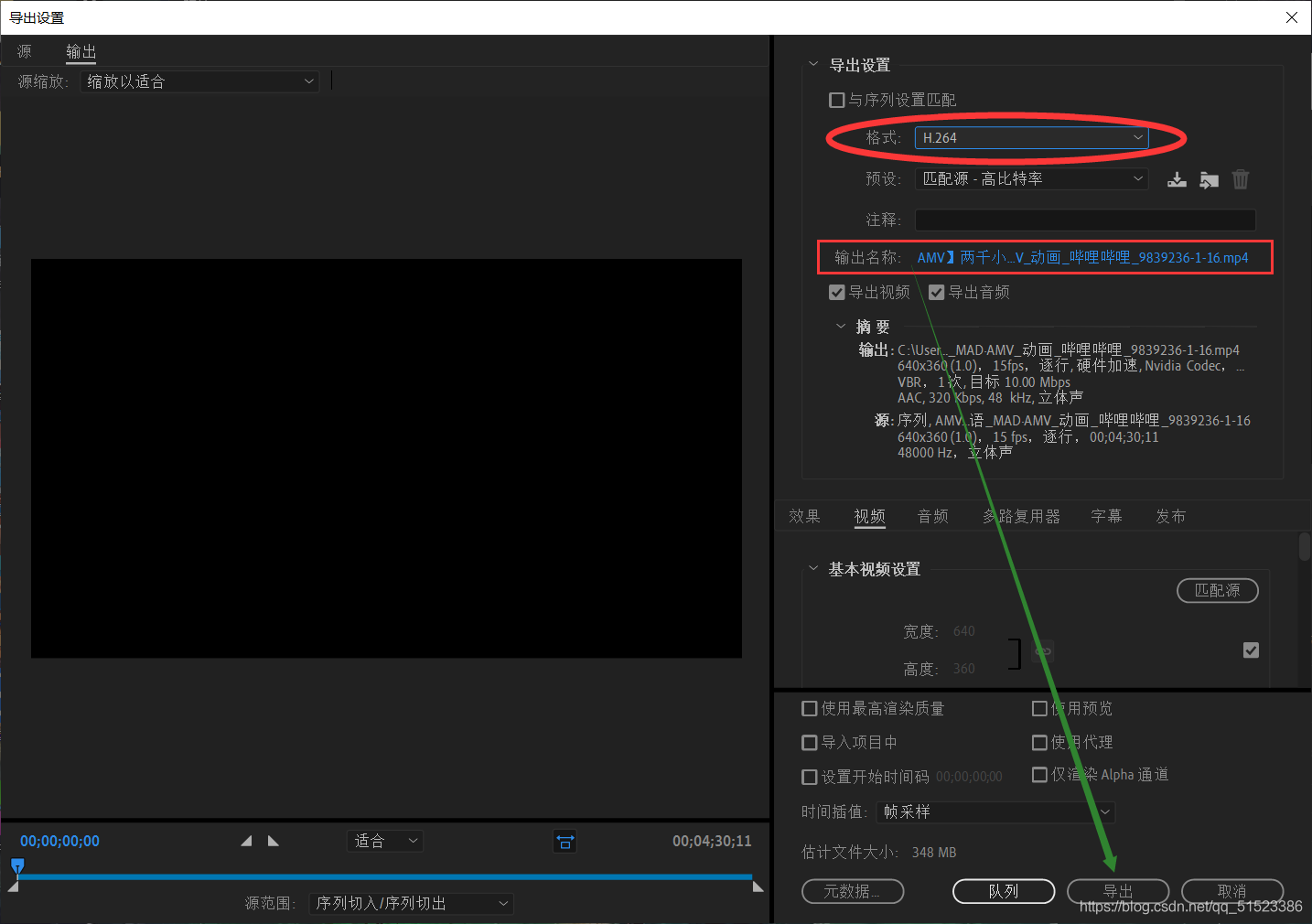This screenshot has width=1312, height=924.
Task: Click the set in point triangle icon
Action: click(246, 841)
